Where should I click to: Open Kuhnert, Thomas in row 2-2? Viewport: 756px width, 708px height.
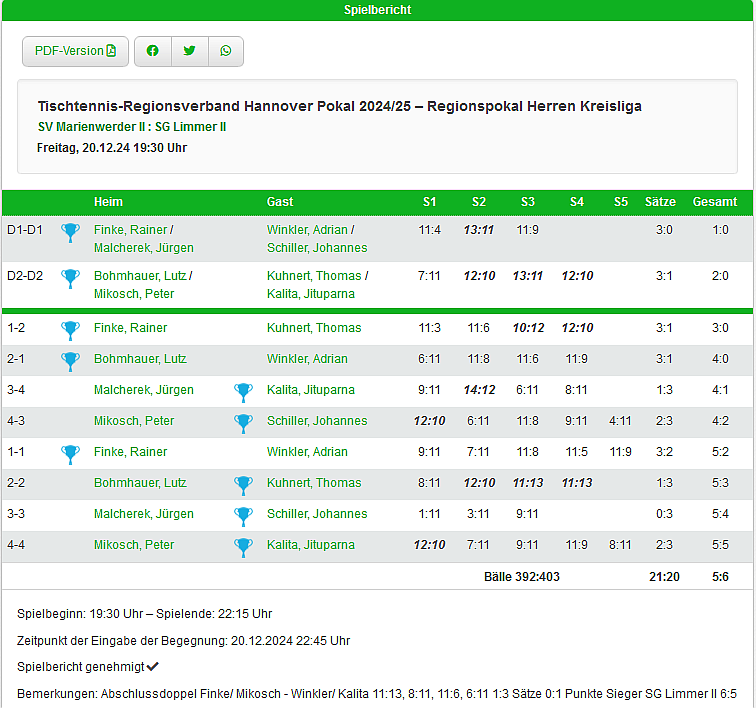pos(314,483)
